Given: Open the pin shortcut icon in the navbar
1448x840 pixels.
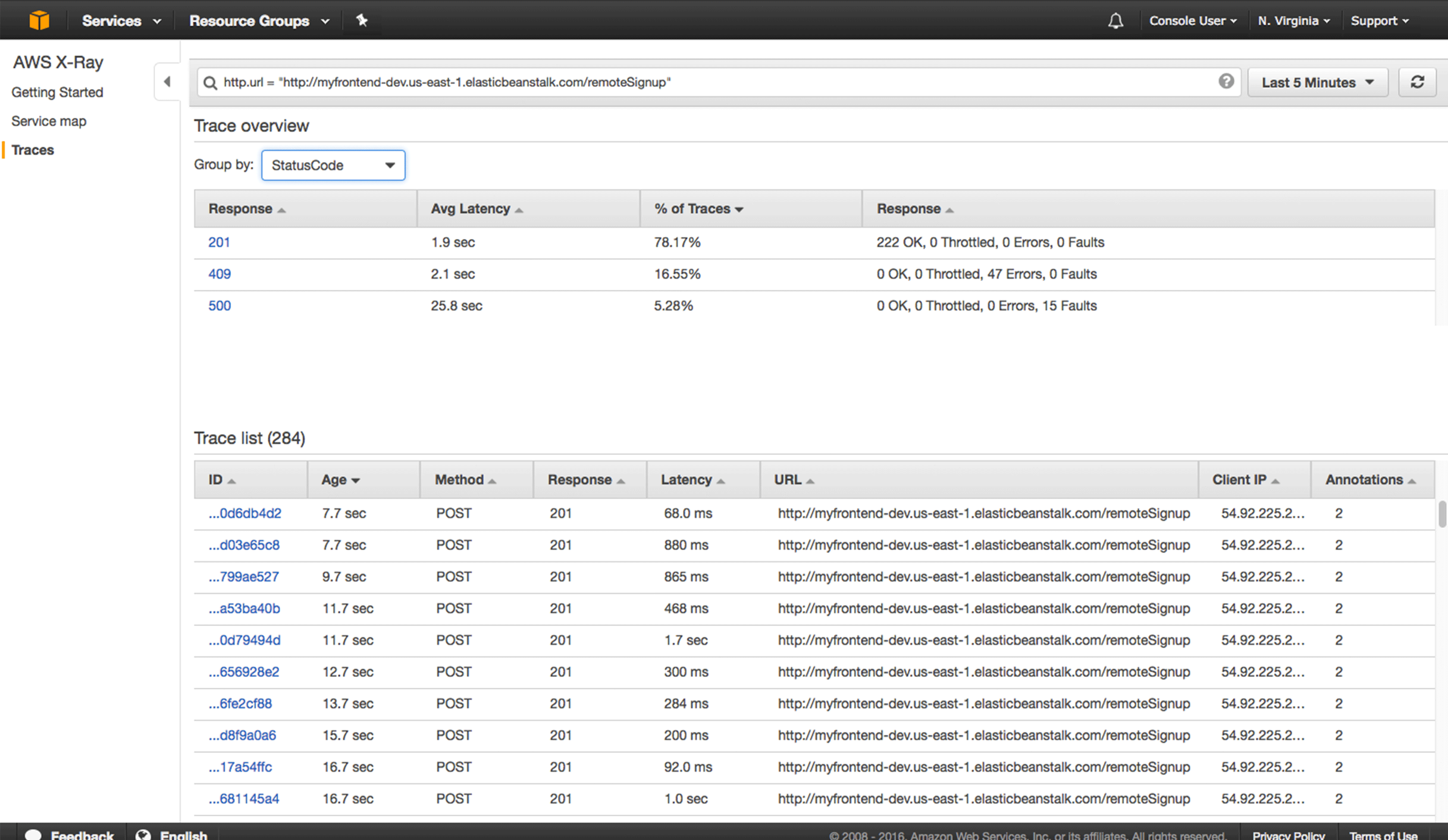Looking at the screenshot, I should (362, 20).
